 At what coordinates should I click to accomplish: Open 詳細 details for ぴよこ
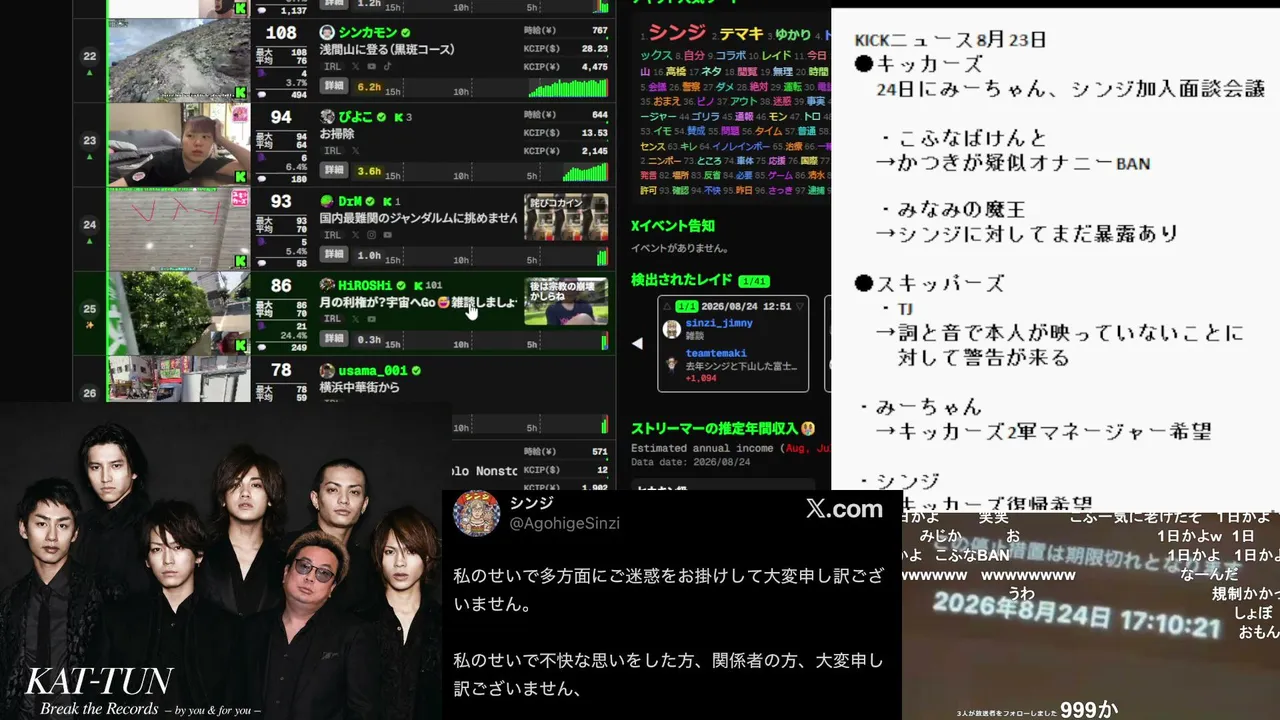point(334,171)
